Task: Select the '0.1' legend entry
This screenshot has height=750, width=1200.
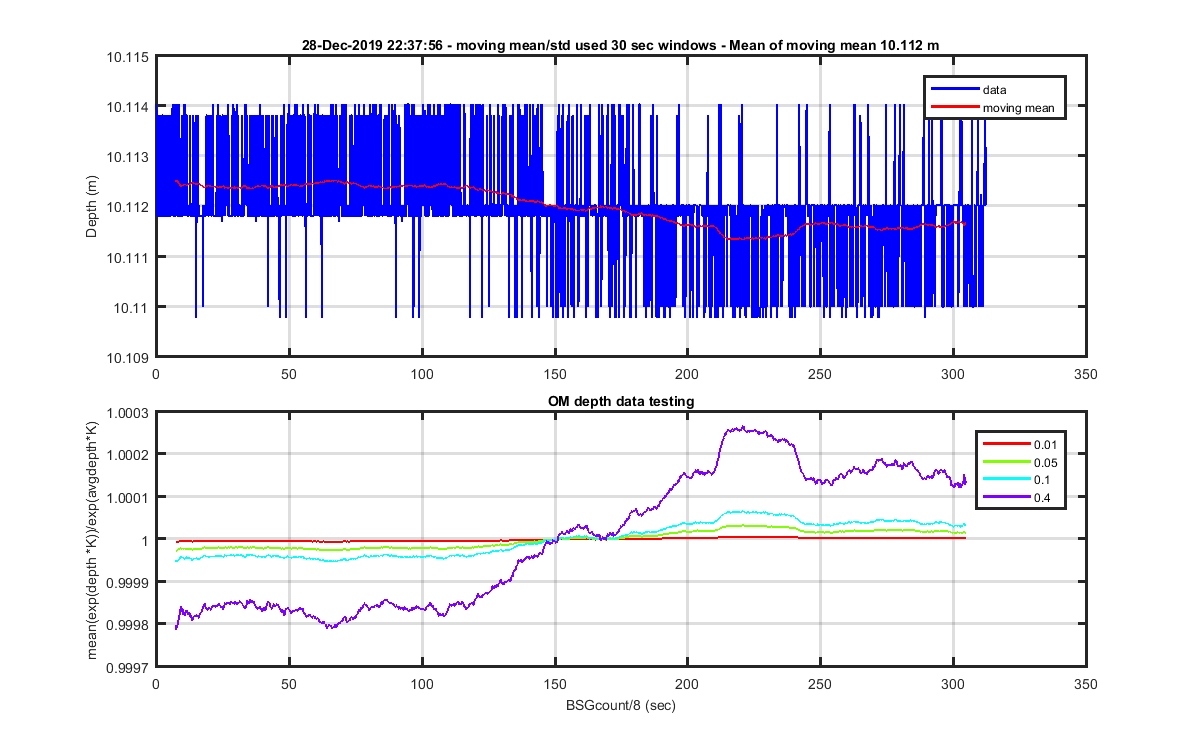Action: click(x=1043, y=479)
